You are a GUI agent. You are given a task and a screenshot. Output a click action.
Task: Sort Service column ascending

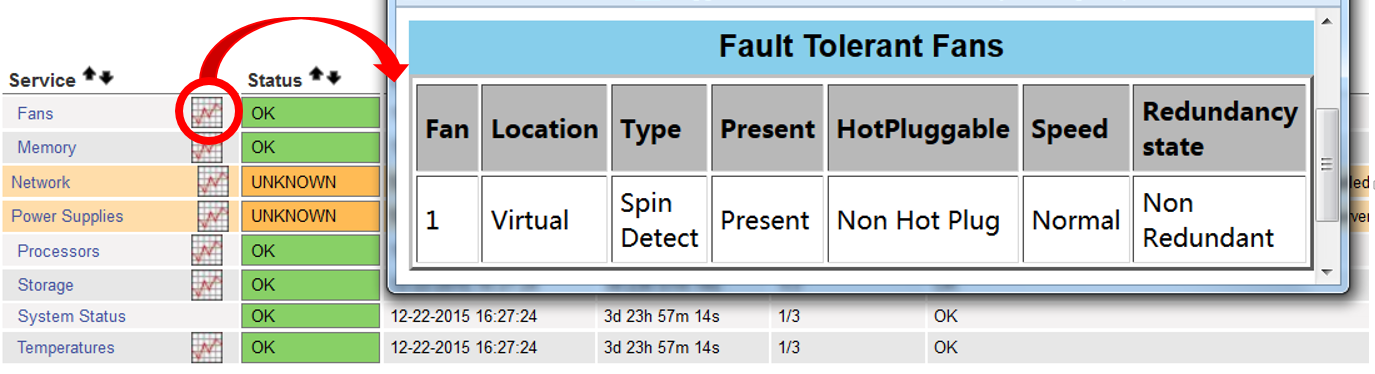point(89,75)
